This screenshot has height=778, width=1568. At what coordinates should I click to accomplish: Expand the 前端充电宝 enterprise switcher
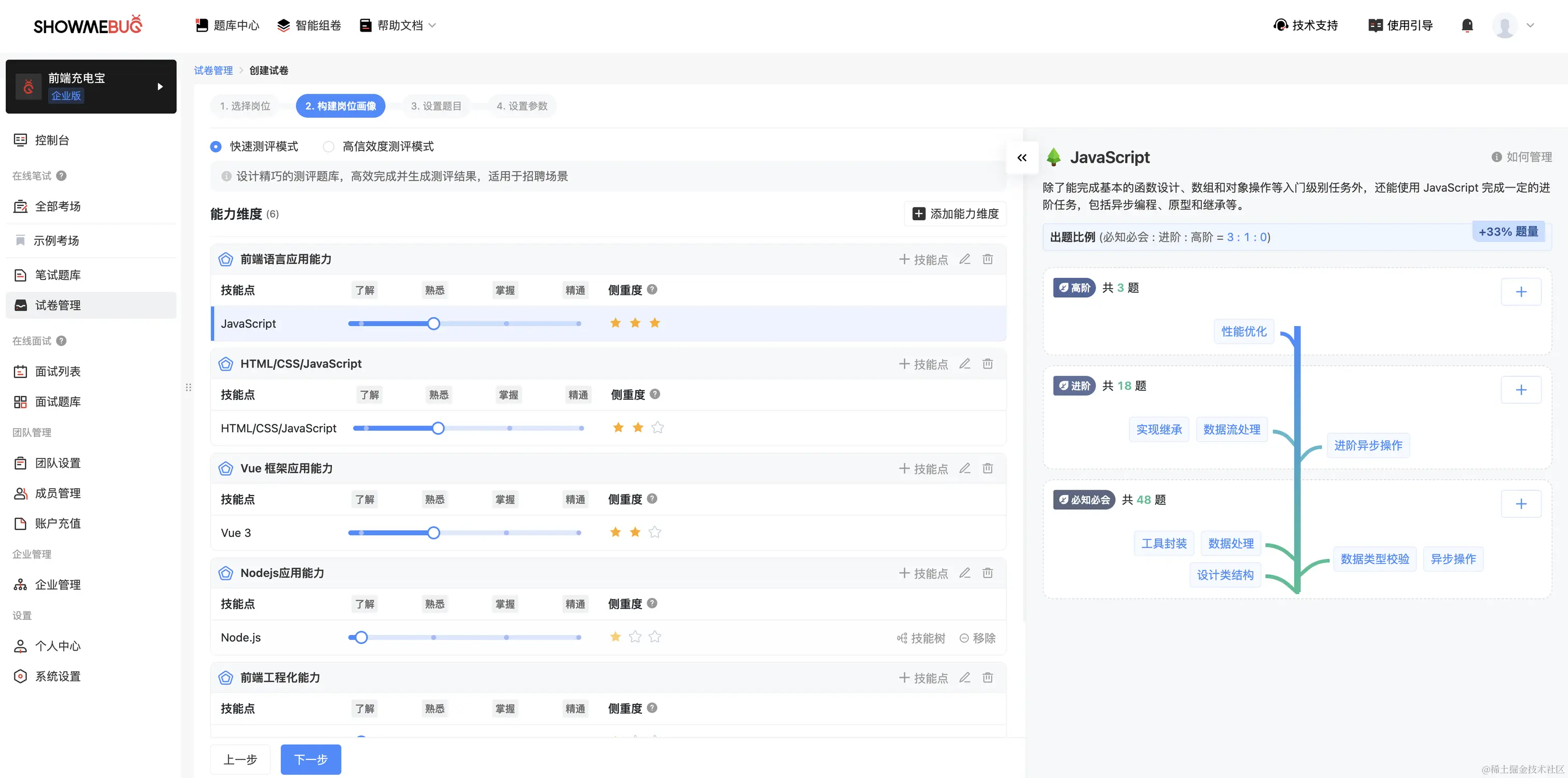pyautogui.click(x=160, y=87)
